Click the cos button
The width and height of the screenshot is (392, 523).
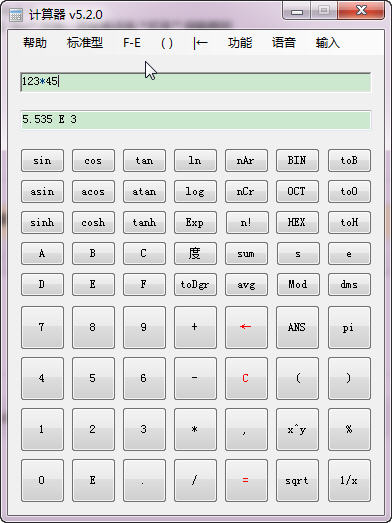pyautogui.click(x=93, y=160)
